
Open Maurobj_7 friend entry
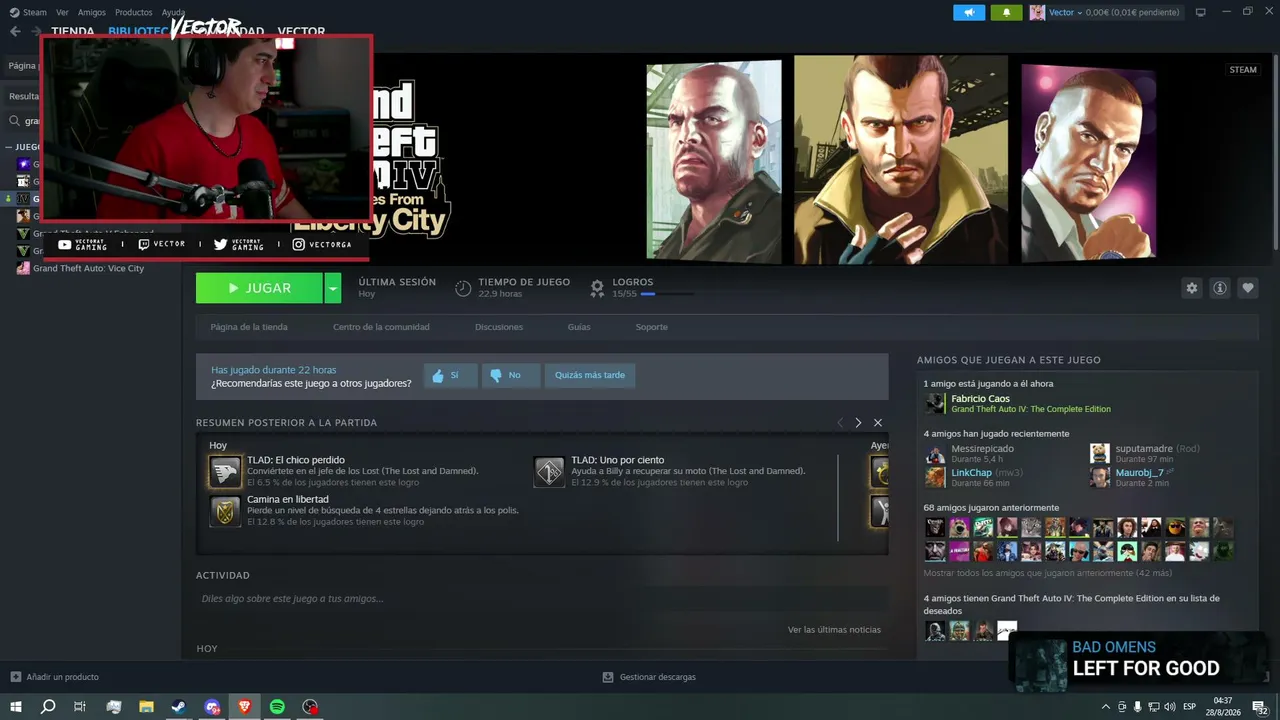tap(1140, 473)
